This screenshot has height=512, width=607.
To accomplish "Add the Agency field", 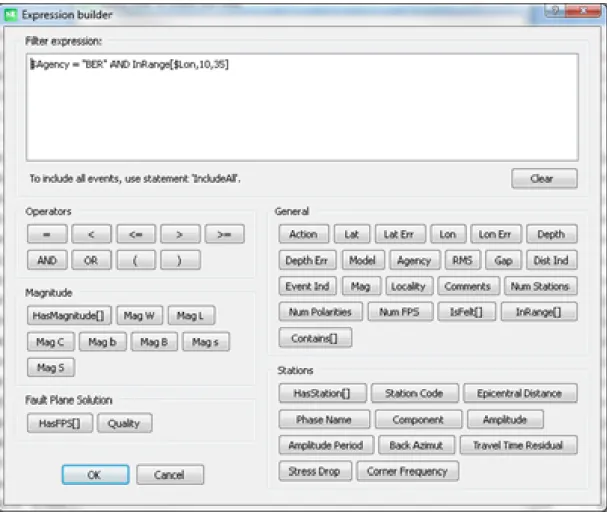I will click(415, 260).
